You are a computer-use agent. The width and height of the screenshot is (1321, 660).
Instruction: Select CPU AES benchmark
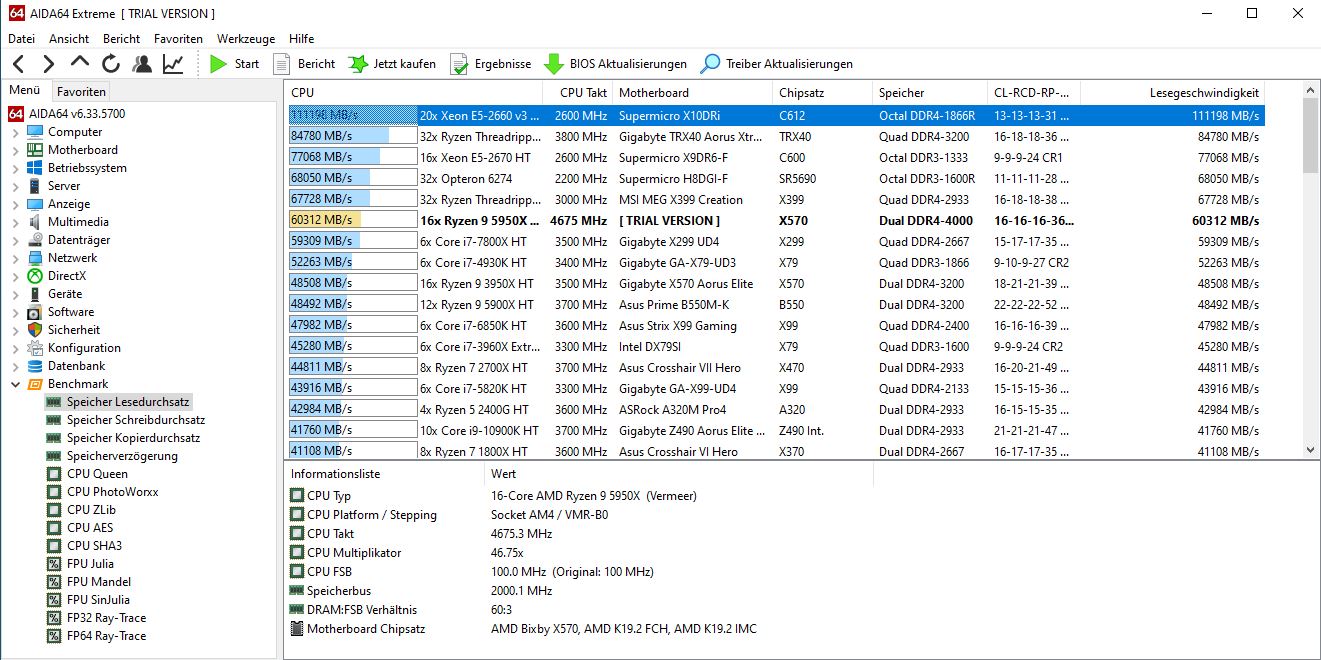[x=90, y=528]
